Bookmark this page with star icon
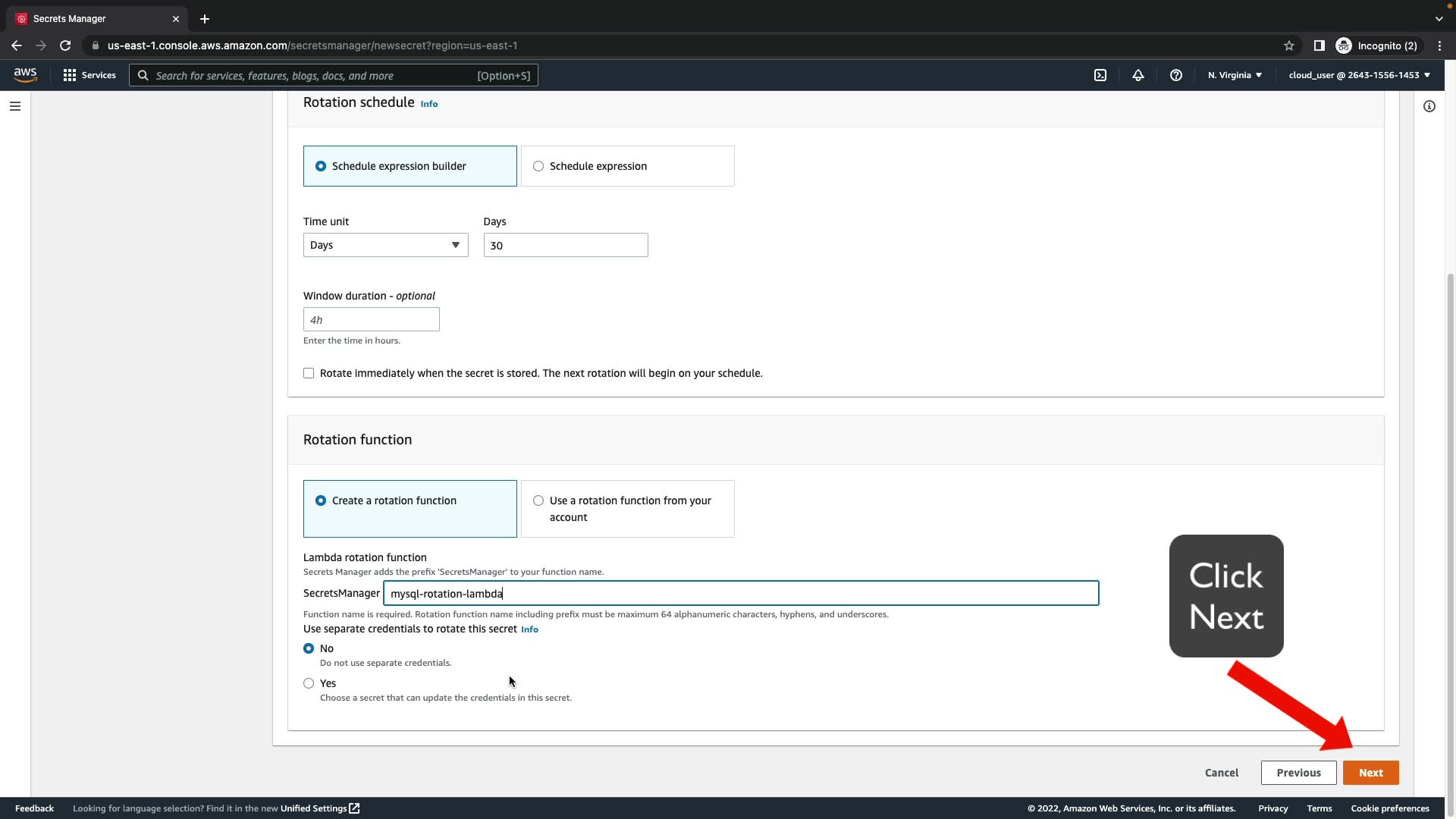Viewport: 1456px width, 819px height. coord(1289,45)
